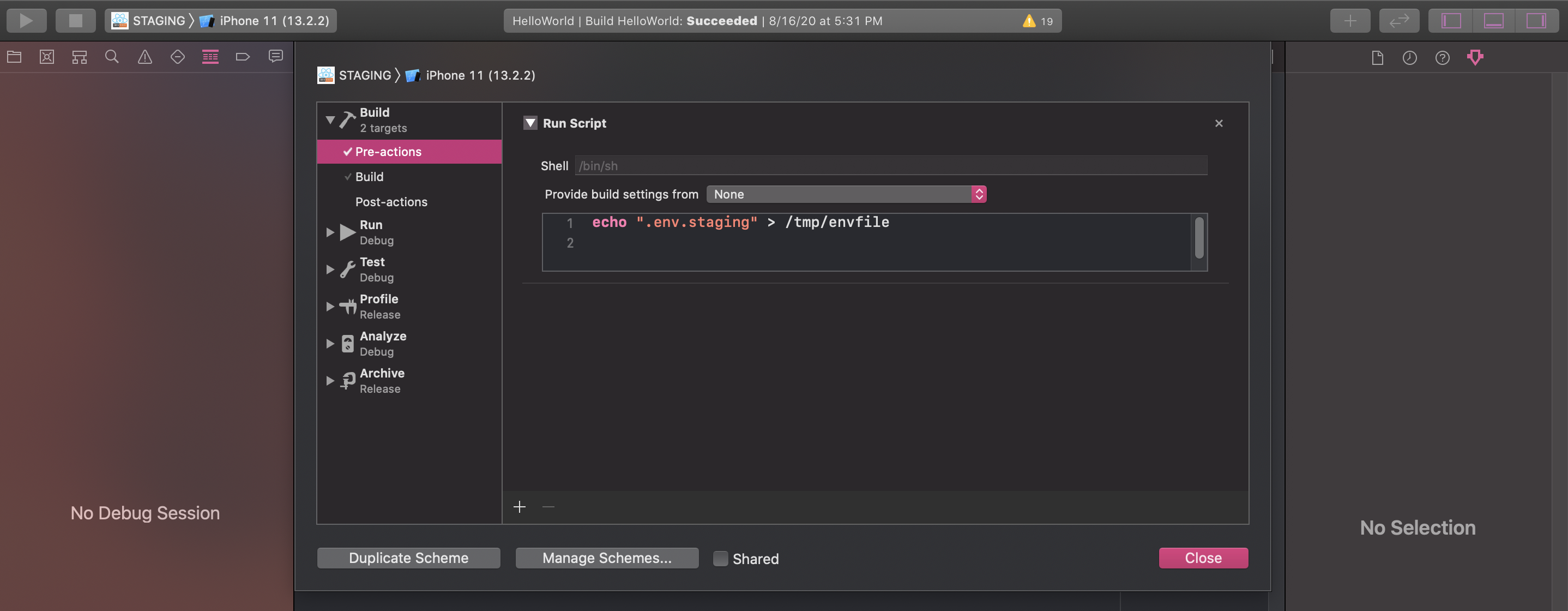Click the Manage Schemes button

(x=607, y=558)
